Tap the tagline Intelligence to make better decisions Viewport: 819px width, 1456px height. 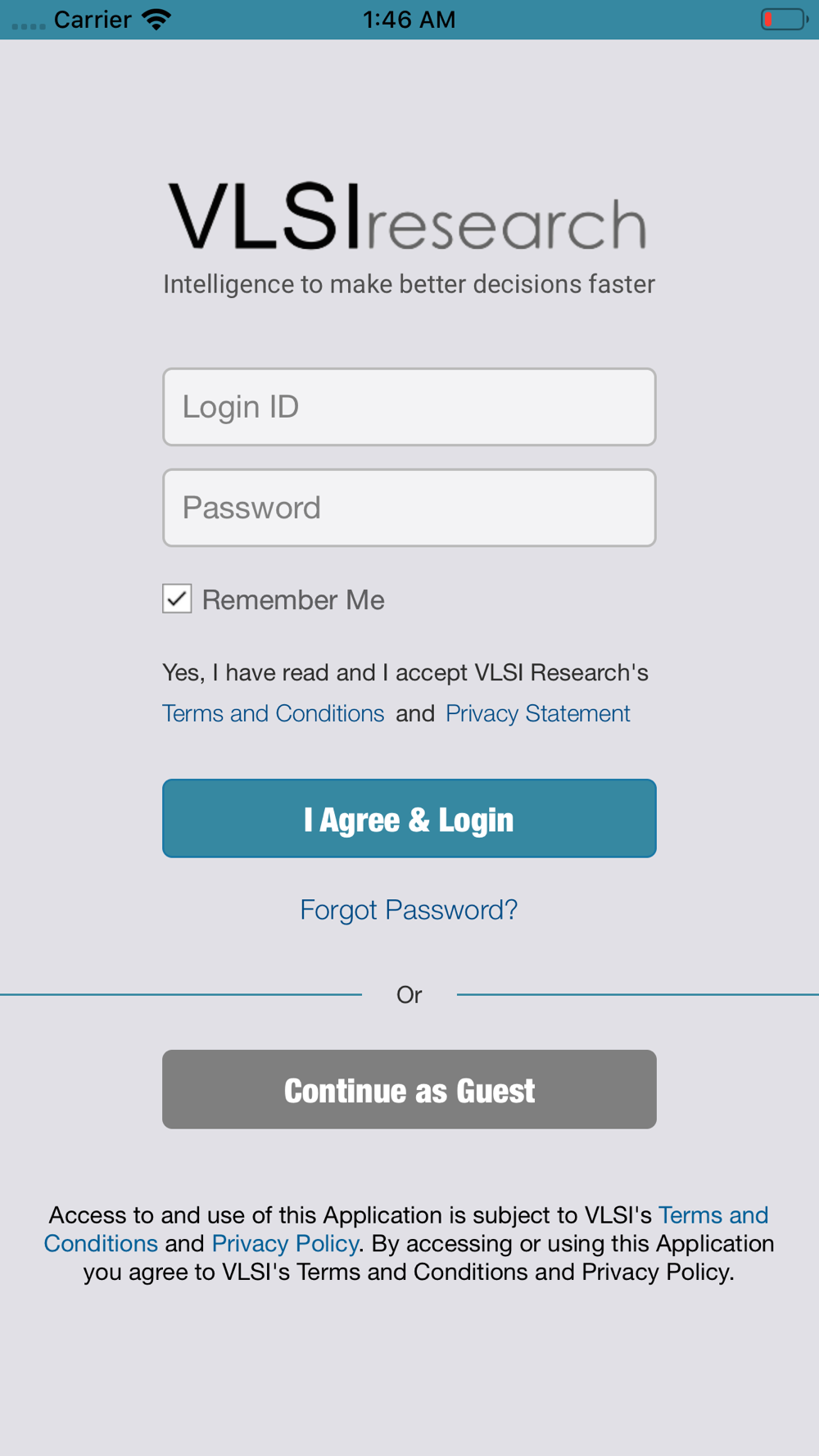click(x=409, y=284)
